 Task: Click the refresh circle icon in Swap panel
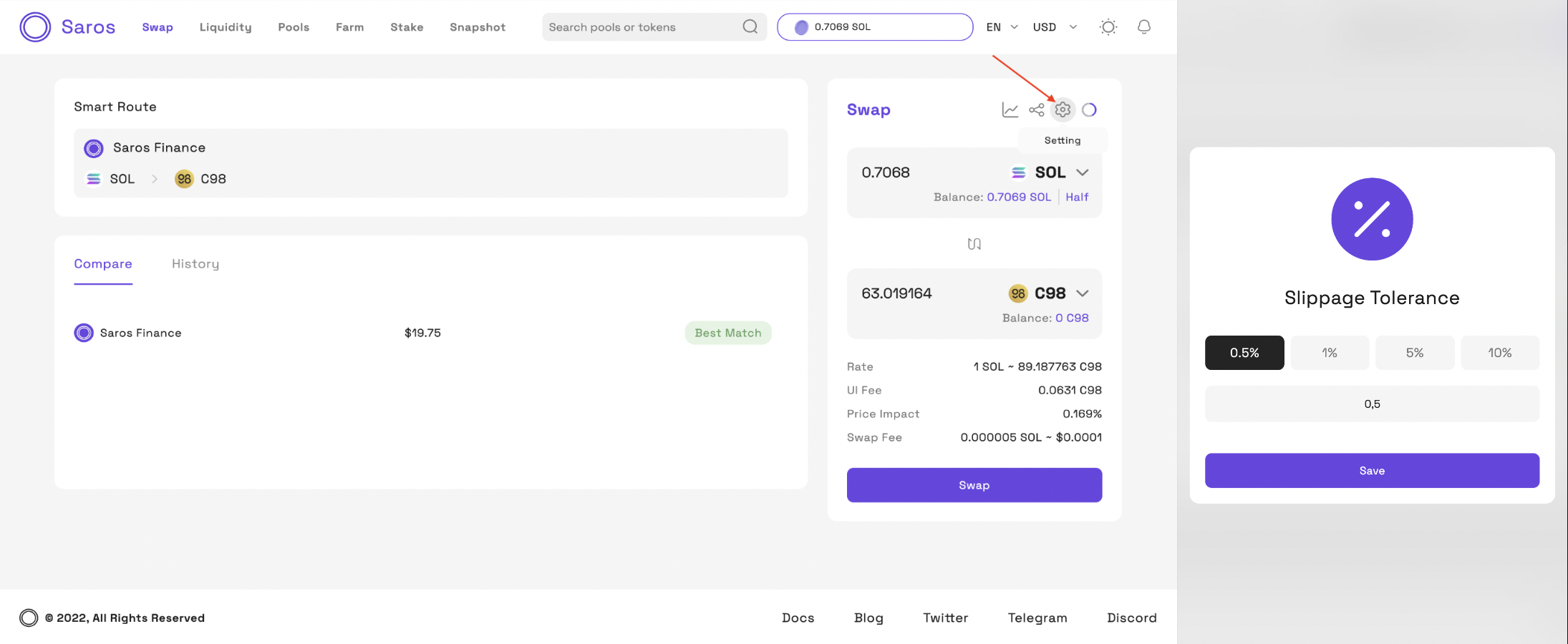coord(1089,109)
